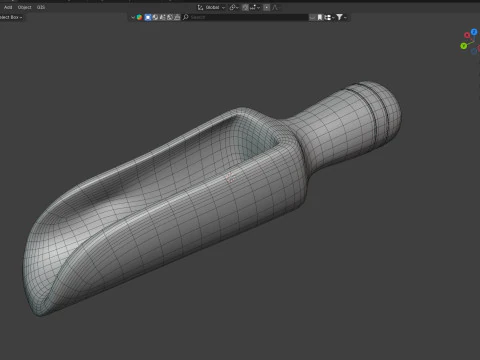Click the bookmark icon
Image resolution: width=480 pixels, height=360 pixels.
pyautogui.click(x=320, y=17)
